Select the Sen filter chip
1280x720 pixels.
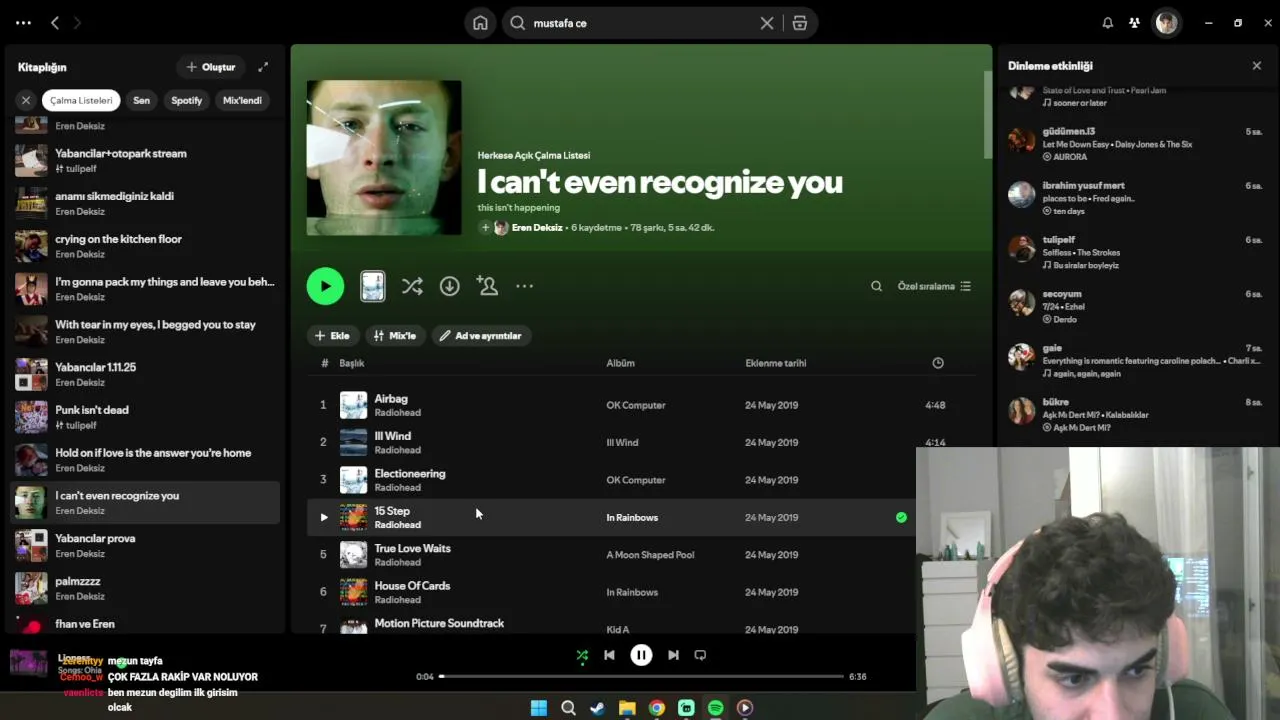(142, 100)
